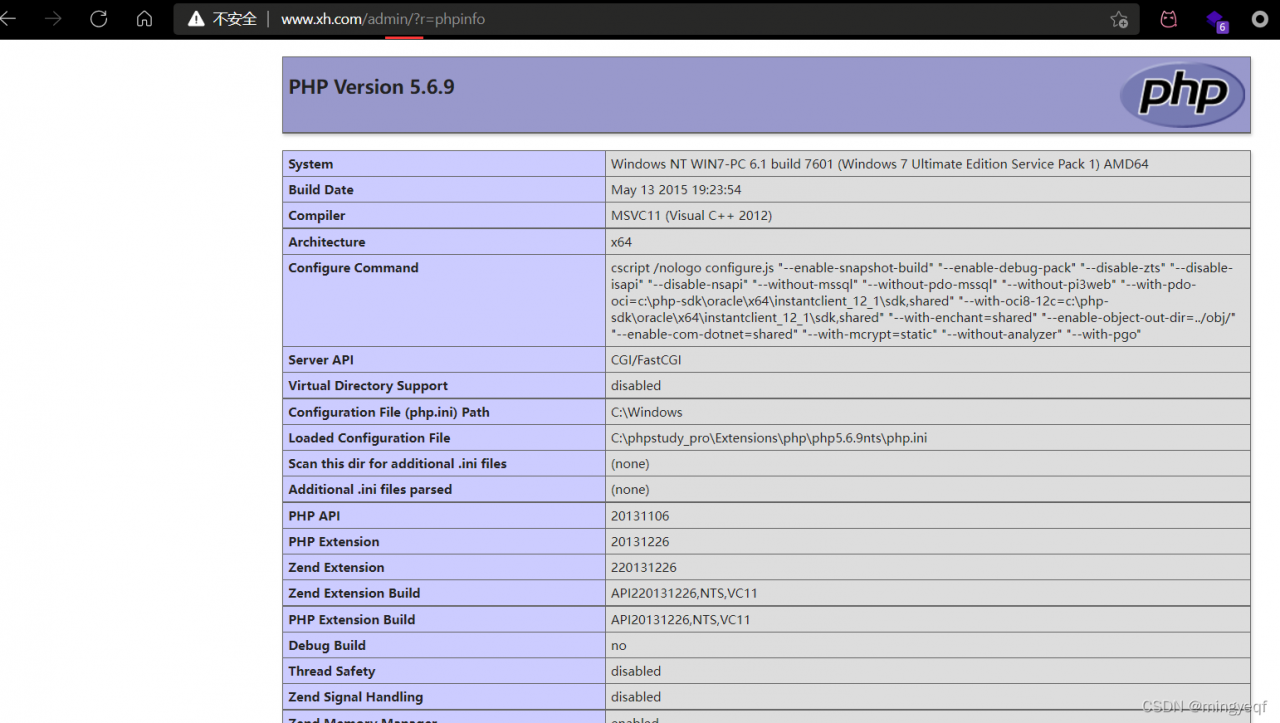This screenshot has width=1280, height=723.
Task: Select Virtual Directory Support 'disabled' value
Action: tap(636, 386)
